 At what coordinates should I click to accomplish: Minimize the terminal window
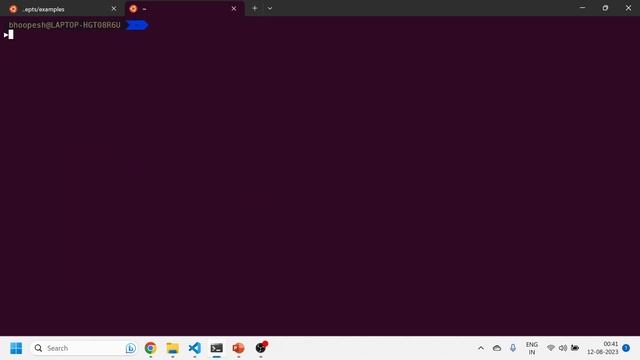click(x=582, y=8)
